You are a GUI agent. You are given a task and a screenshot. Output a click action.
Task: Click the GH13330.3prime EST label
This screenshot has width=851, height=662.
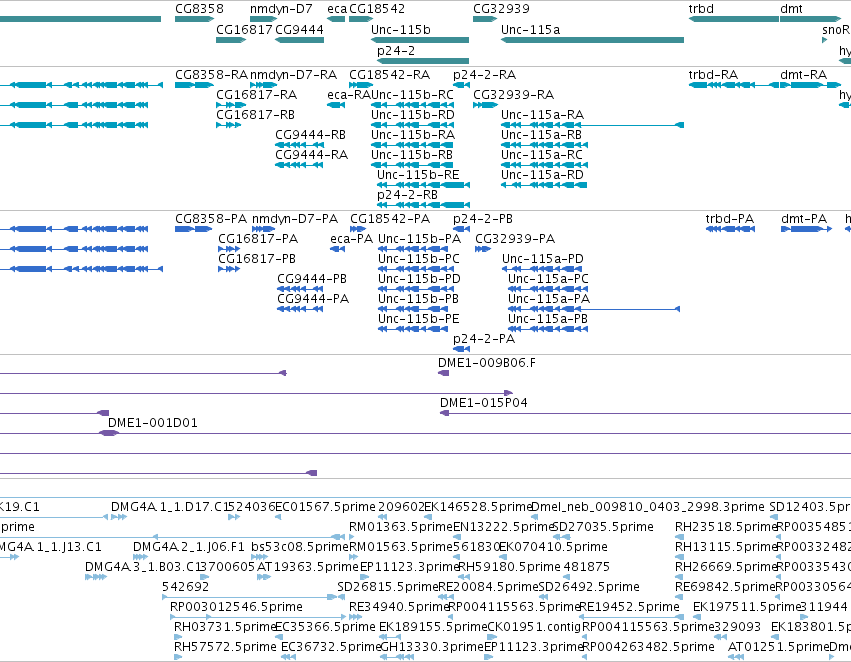432,647
